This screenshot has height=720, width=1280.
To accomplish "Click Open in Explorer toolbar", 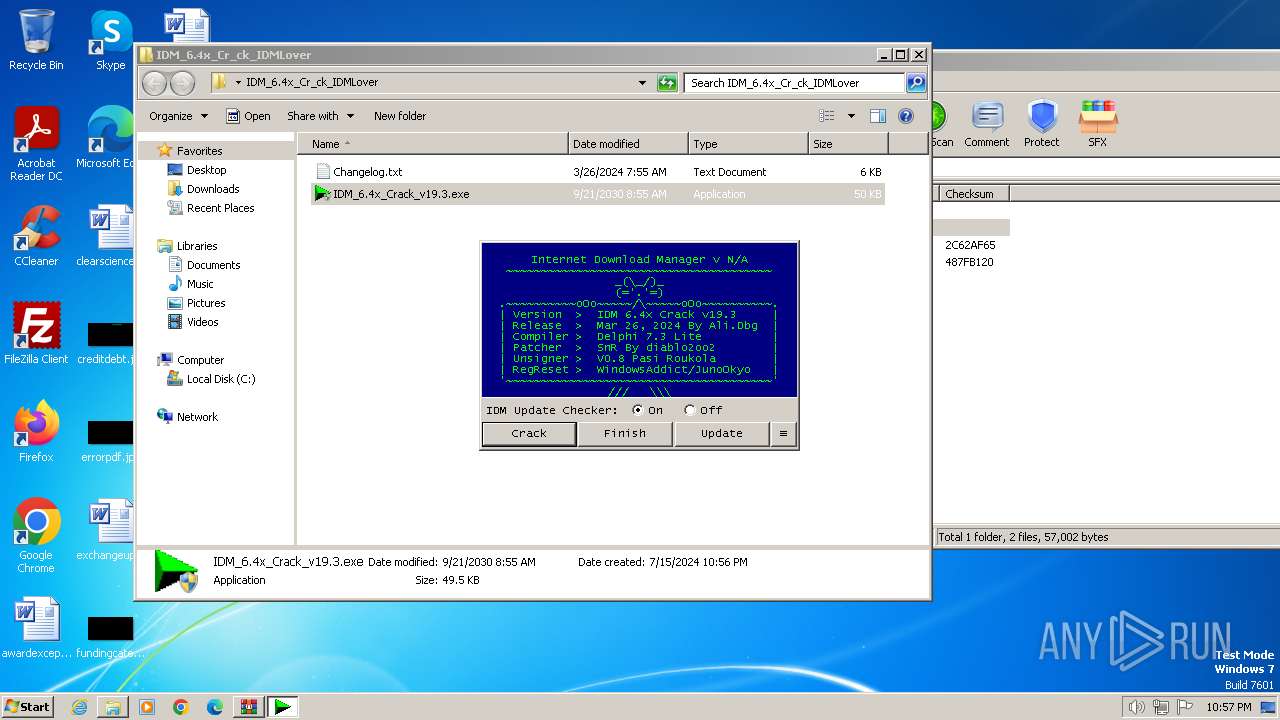I will pyautogui.click(x=248, y=116).
